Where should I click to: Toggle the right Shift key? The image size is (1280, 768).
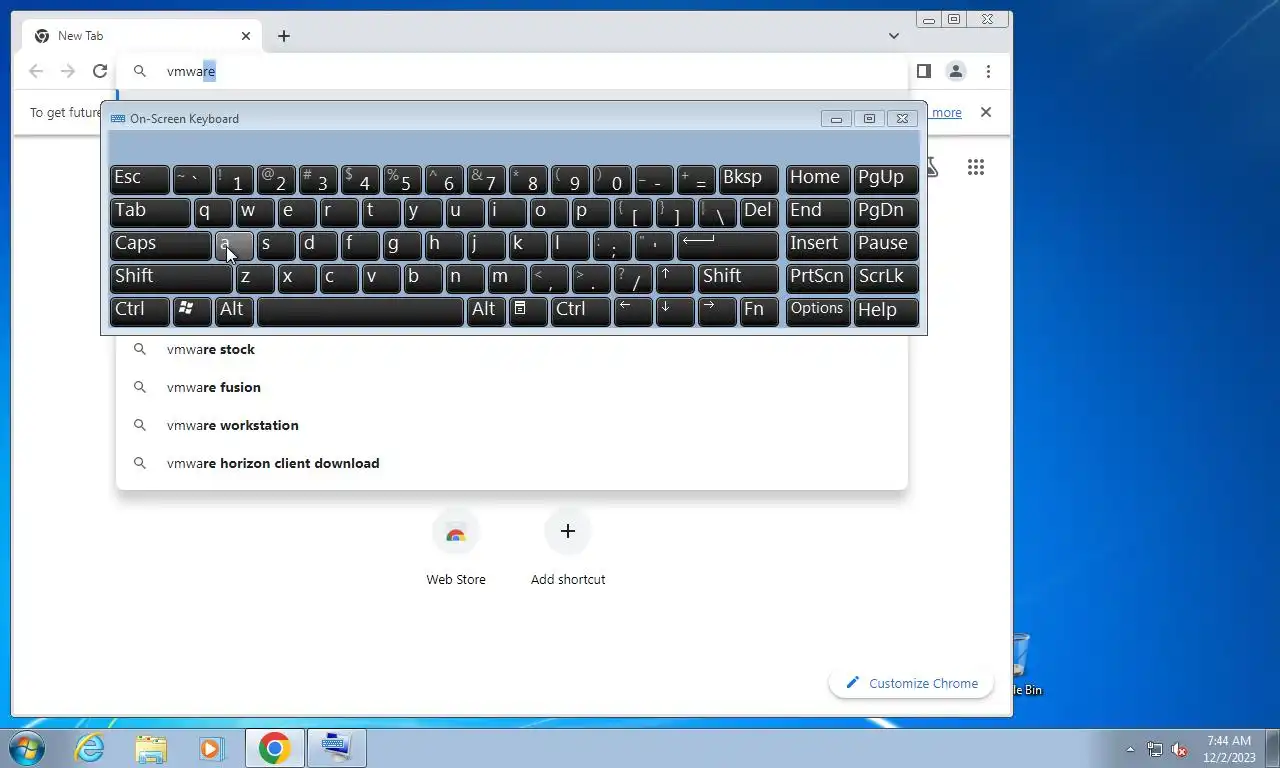click(x=739, y=278)
